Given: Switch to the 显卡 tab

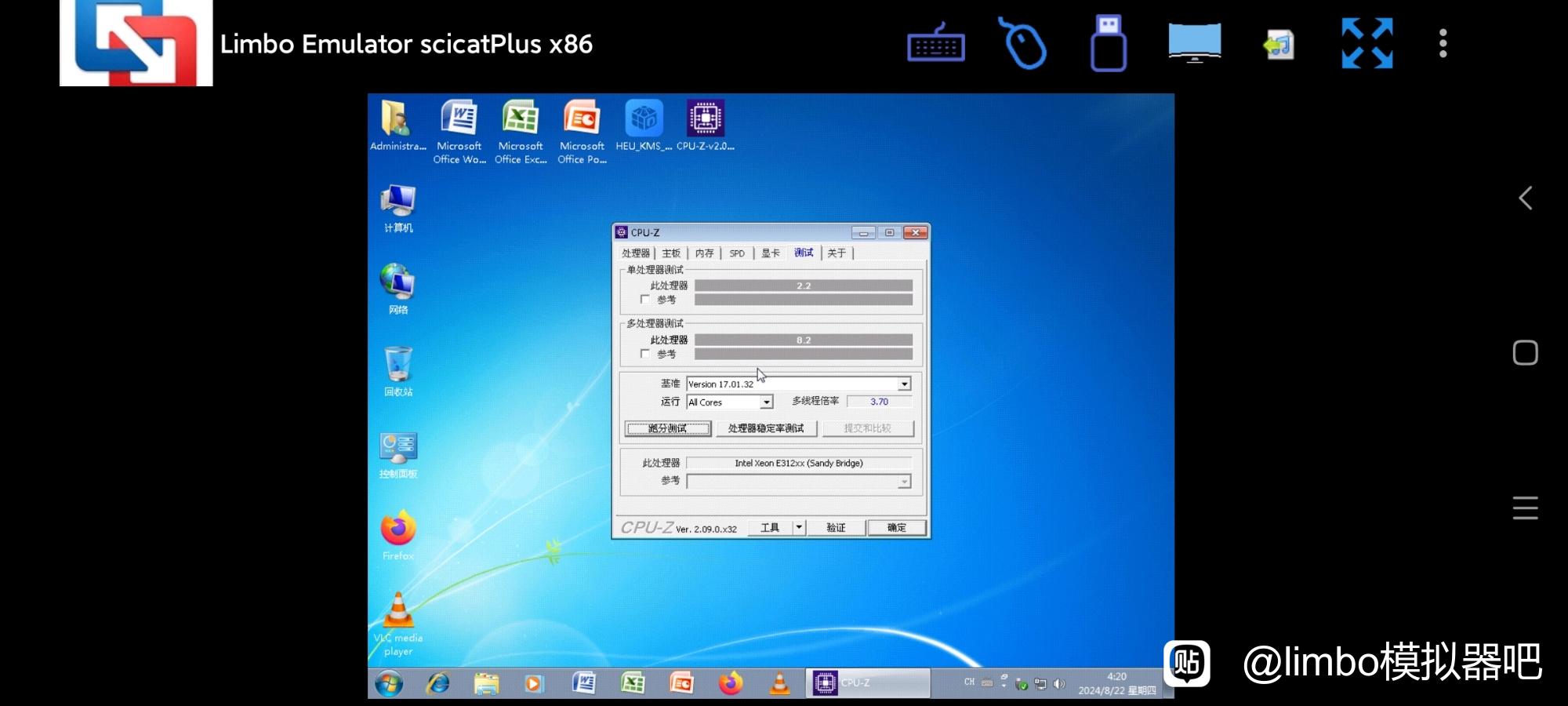Looking at the screenshot, I should (x=771, y=253).
